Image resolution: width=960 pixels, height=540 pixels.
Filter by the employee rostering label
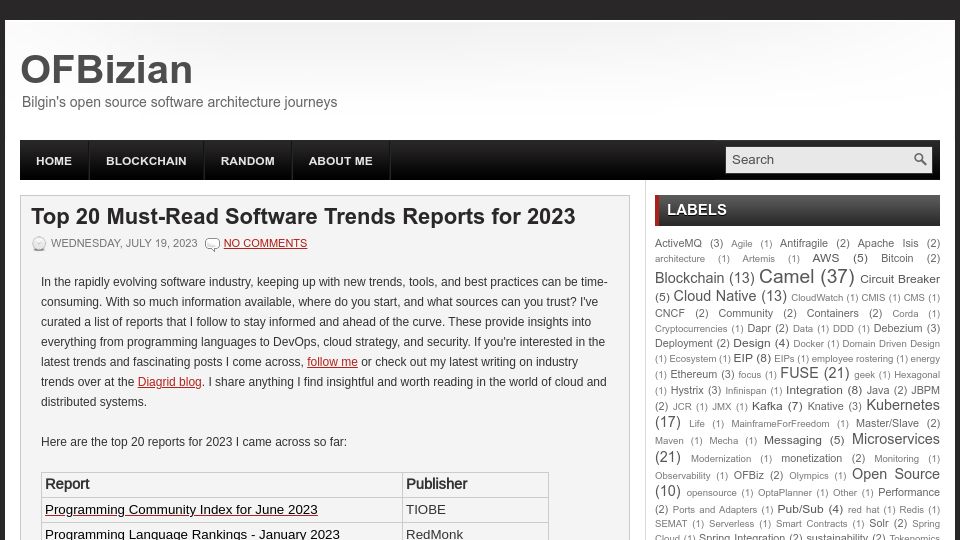tap(852, 359)
